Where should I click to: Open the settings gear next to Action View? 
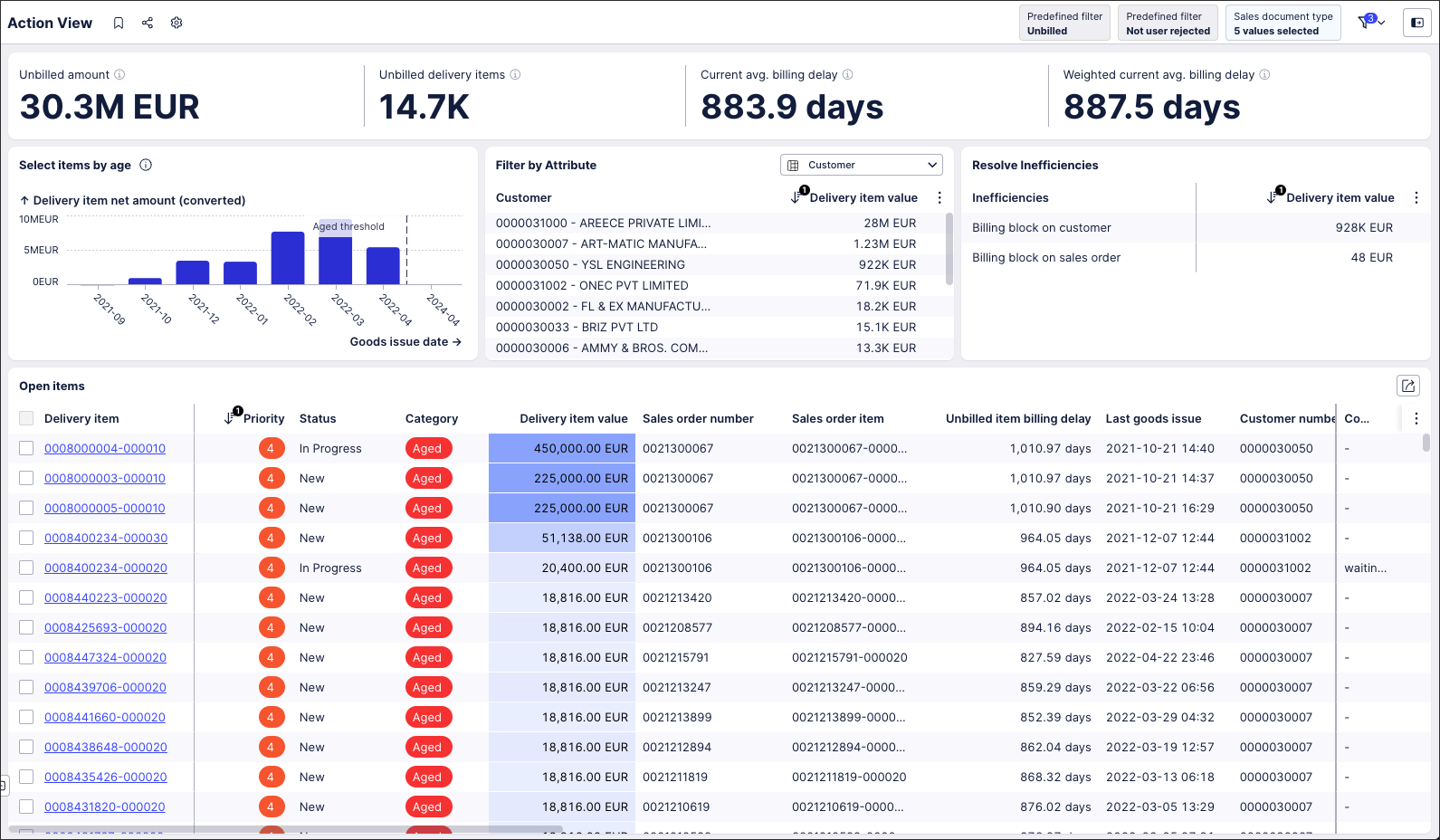176,23
